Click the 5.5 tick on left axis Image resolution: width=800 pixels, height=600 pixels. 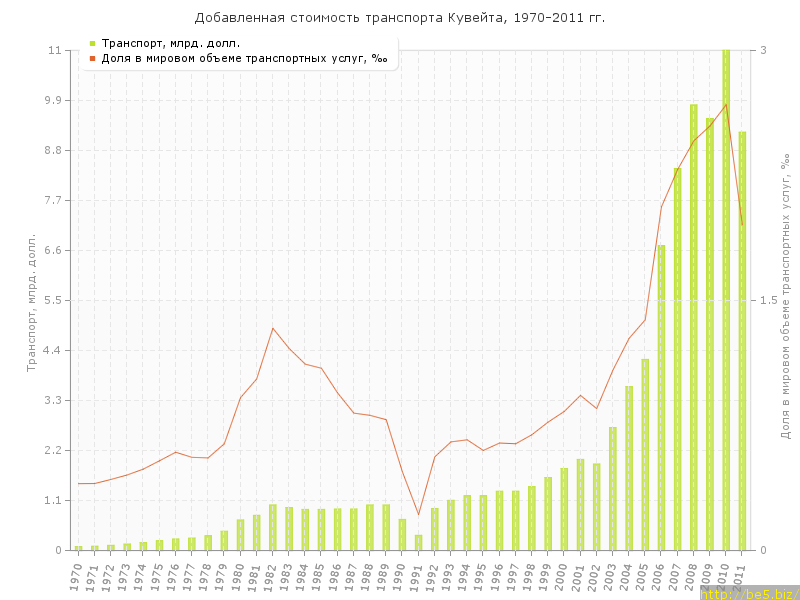pos(51,300)
